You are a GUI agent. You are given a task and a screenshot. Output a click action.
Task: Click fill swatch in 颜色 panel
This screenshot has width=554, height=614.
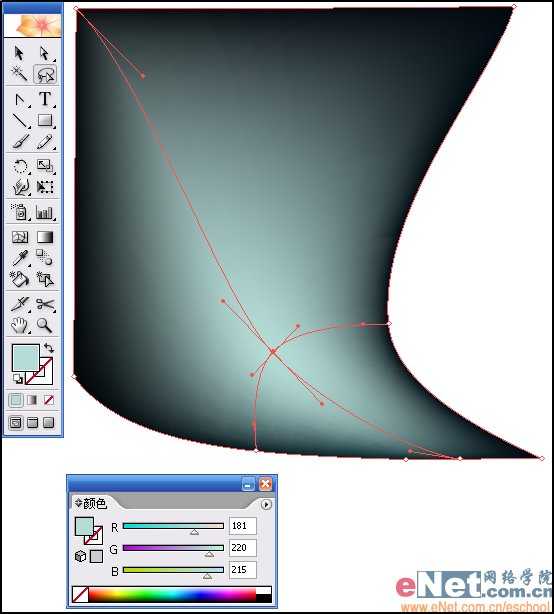point(84,526)
